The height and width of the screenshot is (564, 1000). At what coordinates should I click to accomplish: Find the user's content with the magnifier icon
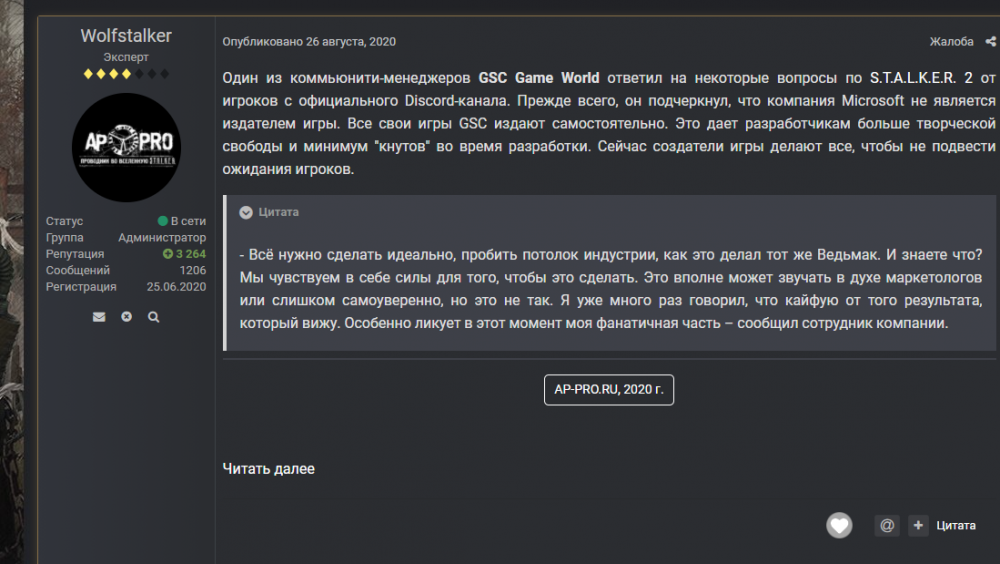[153, 317]
